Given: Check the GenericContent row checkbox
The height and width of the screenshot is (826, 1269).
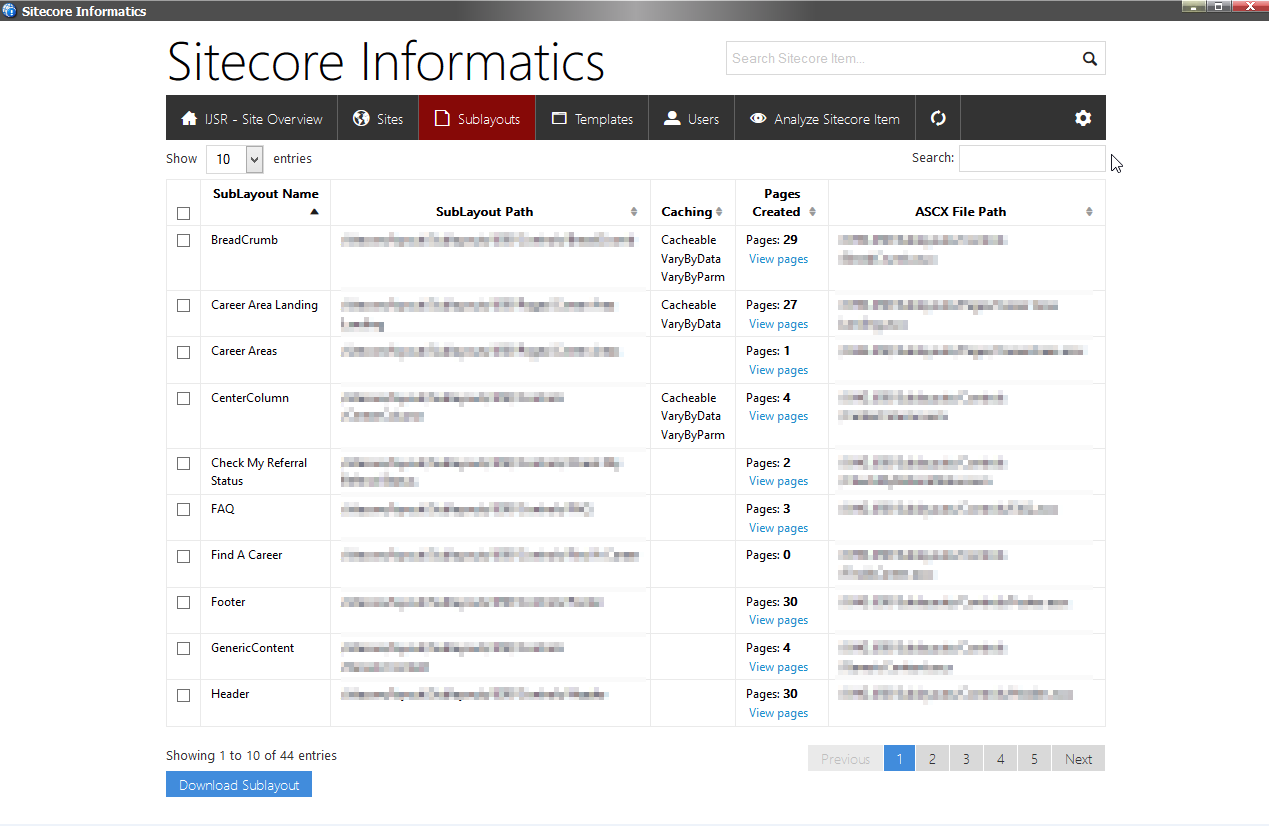Looking at the screenshot, I should pos(183,648).
